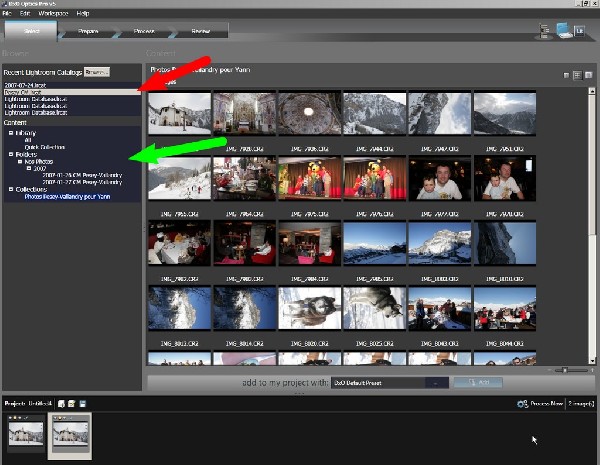The image size is (600, 465).
Task: Collapse the 2007 folder node
Action: pyautogui.click(x=29, y=168)
